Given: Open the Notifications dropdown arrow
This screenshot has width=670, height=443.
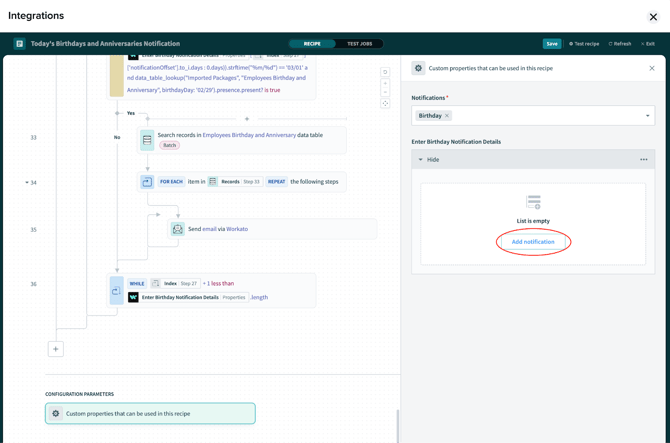Looking at the screenshot, I should 647,116.
